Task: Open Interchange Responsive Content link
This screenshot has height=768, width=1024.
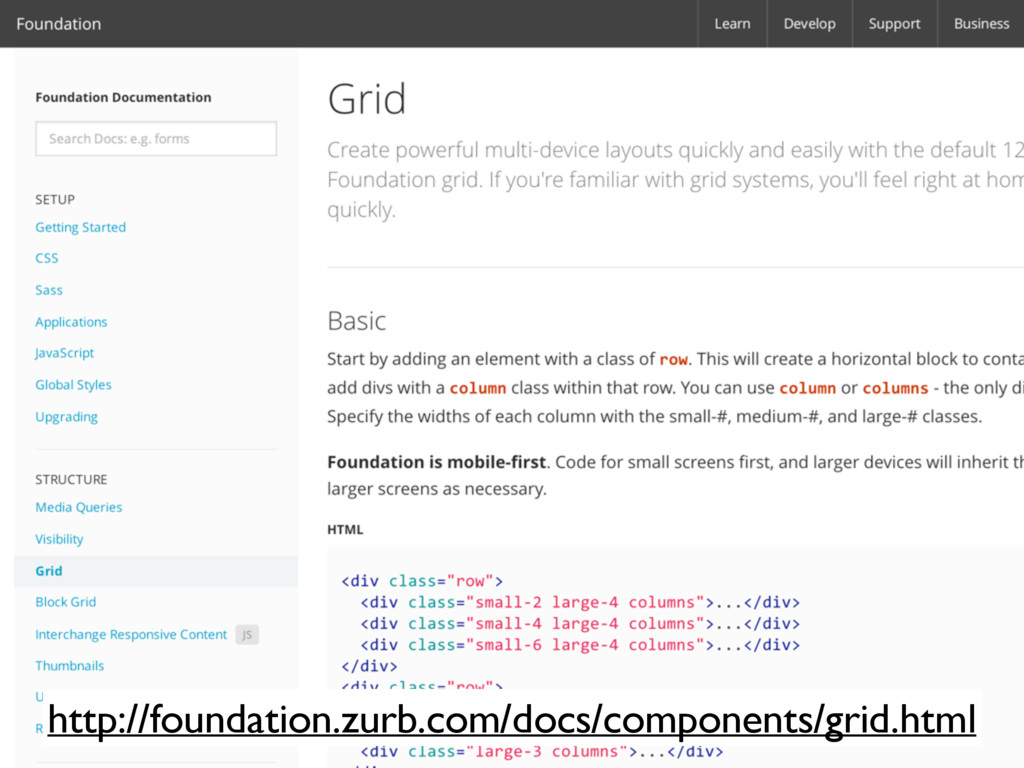Action: [x=131, y=634]
